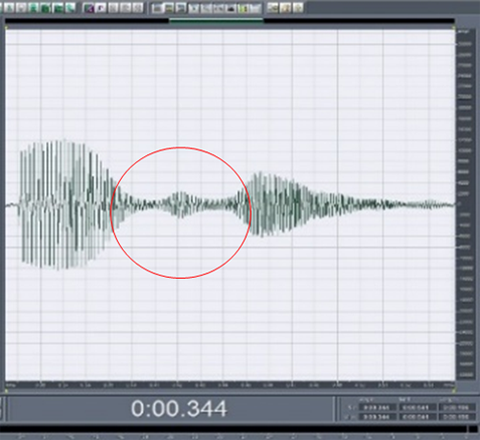Viewport: 480px width, 440px height.
Task: Click the black silhouette icon in the toolbar
Action: (x=231, y=8)
